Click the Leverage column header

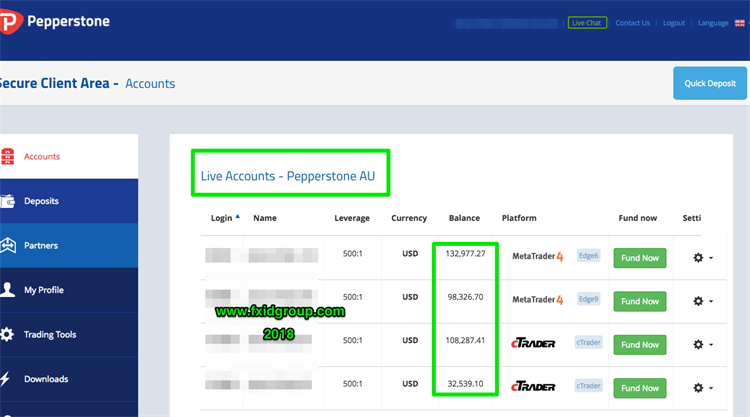[x=352, y=218]
